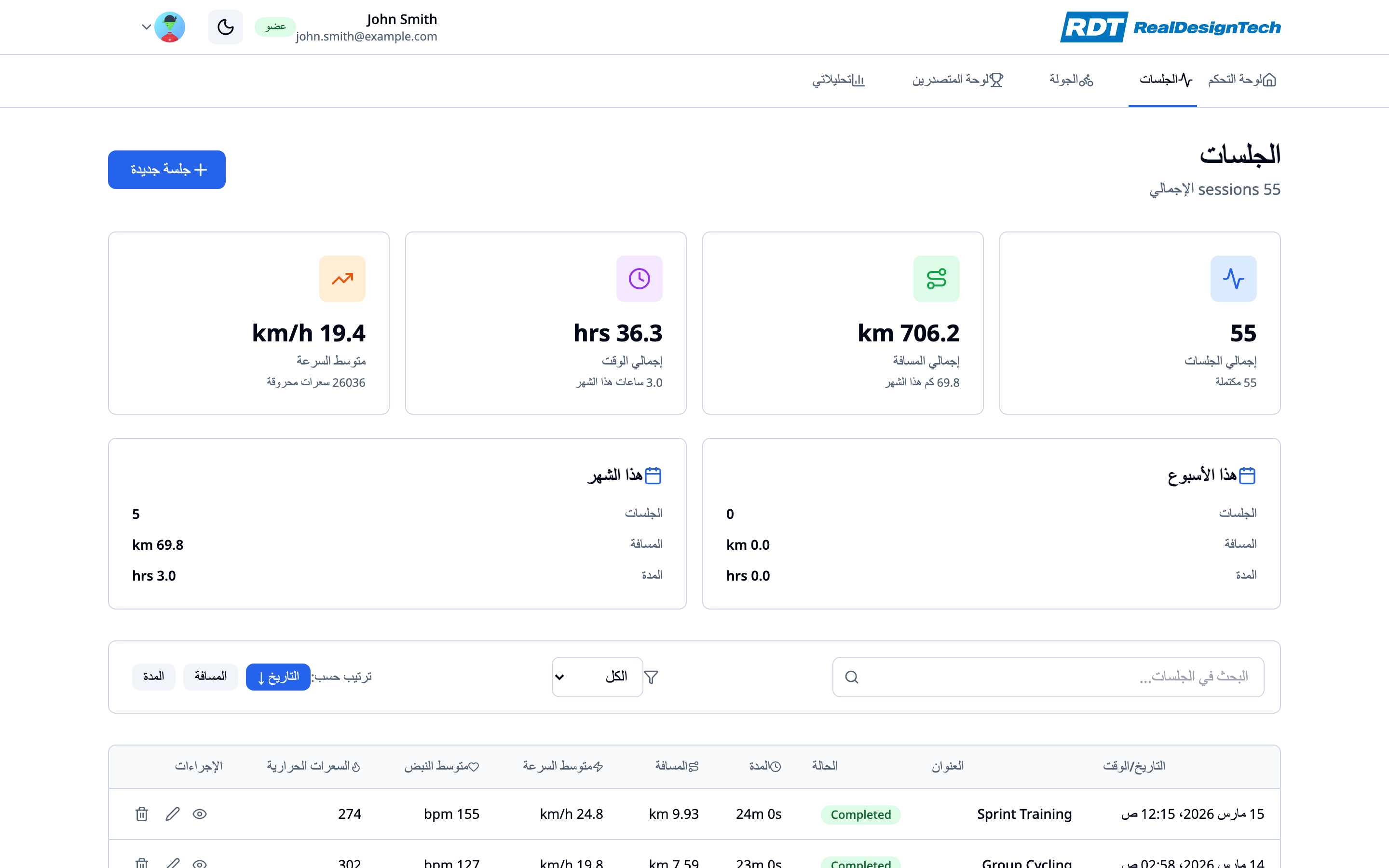The height and width of the screenshot is (868, 1389).
Task: Delete the Sprint Training session trash icon
Action: pos(142,814)
